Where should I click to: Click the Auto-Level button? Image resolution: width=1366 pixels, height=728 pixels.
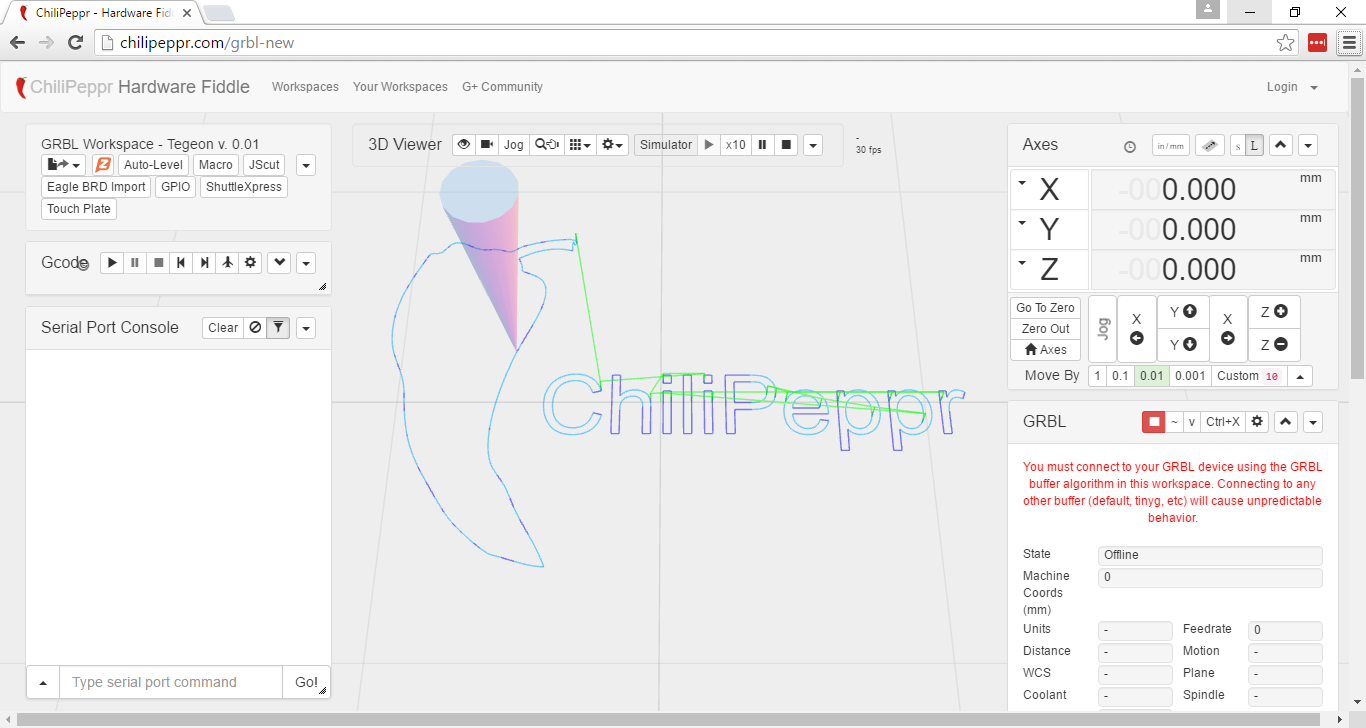[153, 165]
